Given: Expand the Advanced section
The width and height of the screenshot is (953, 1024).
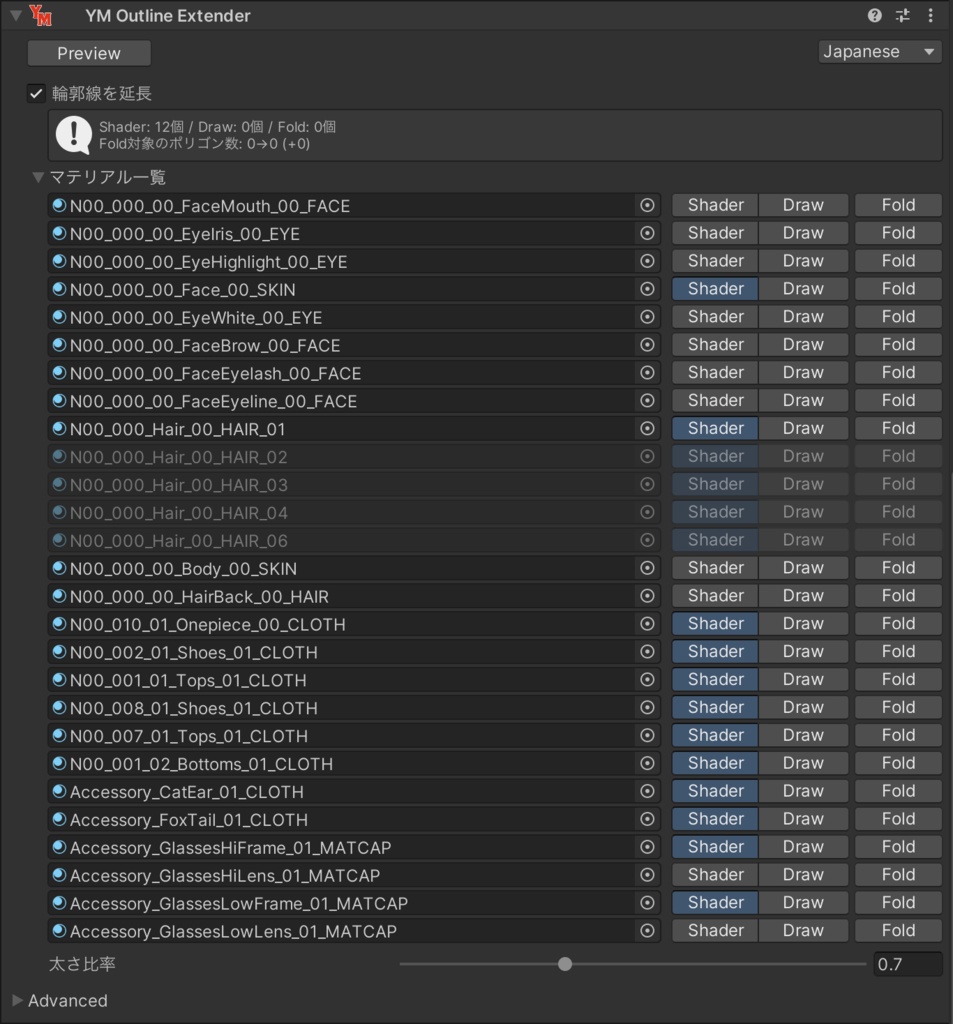Looking at the screenshot, I should click(17, 1000).
